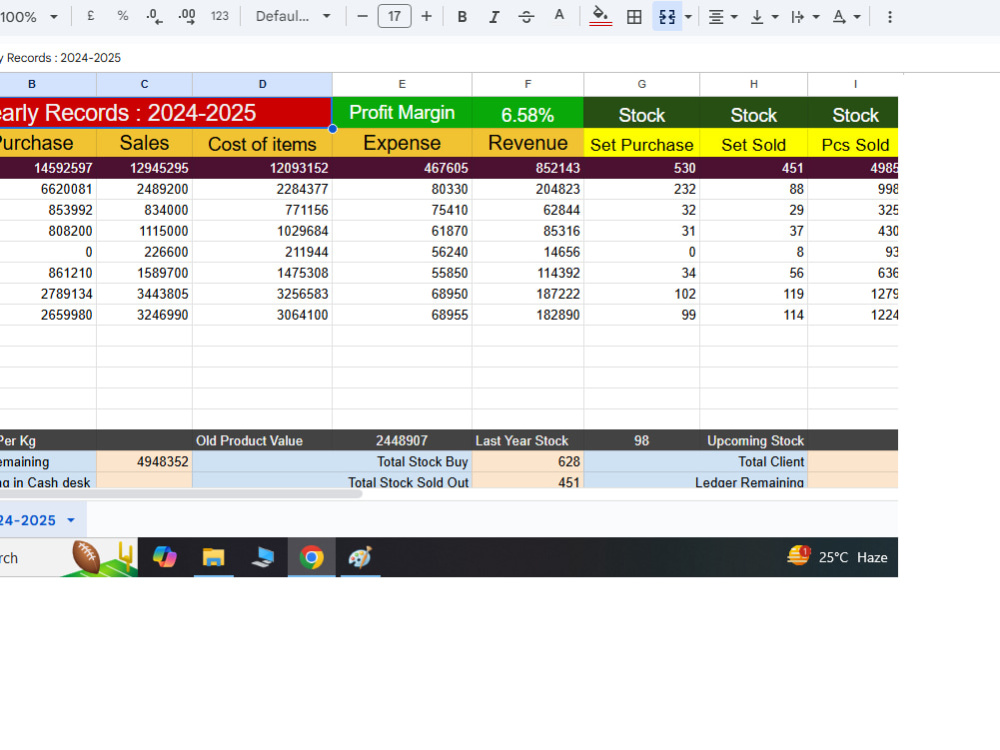Open text wrapping dropdown
1000x750 pixels.
coord(805,17)
